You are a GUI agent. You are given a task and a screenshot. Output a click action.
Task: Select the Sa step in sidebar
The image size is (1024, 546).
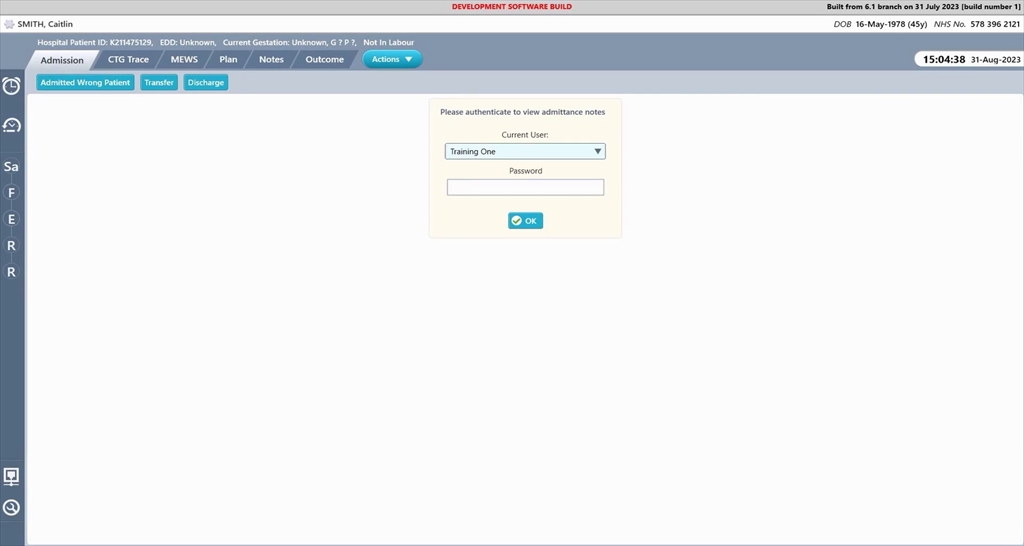pos(11,167)
